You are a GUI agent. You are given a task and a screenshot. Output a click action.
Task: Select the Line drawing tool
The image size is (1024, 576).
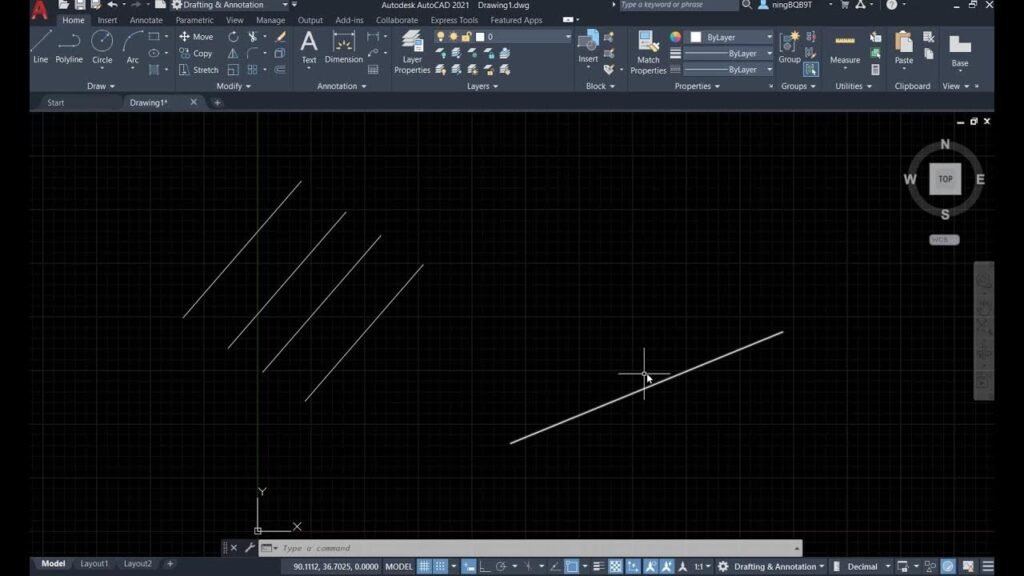[x=40, y=47]
